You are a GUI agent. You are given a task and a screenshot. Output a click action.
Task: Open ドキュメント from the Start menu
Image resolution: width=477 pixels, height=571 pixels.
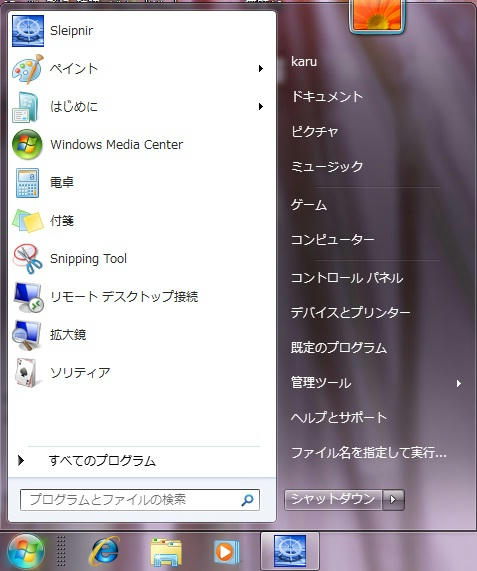327,97
